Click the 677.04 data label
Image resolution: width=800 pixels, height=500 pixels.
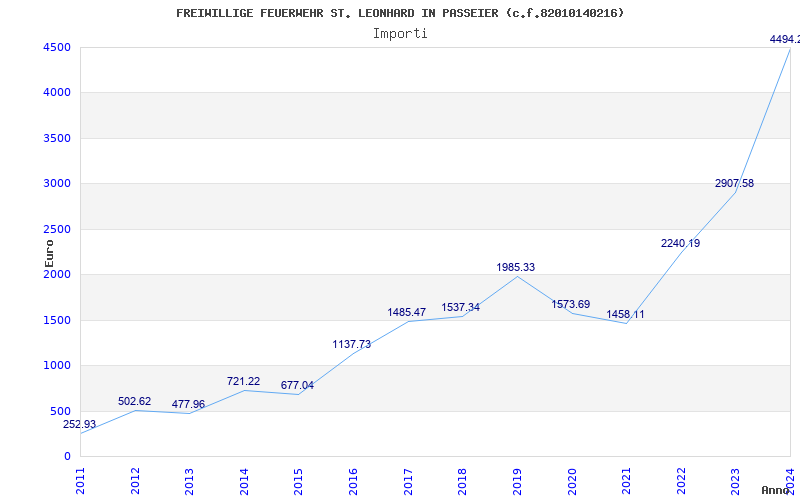(x=297, y=386)
